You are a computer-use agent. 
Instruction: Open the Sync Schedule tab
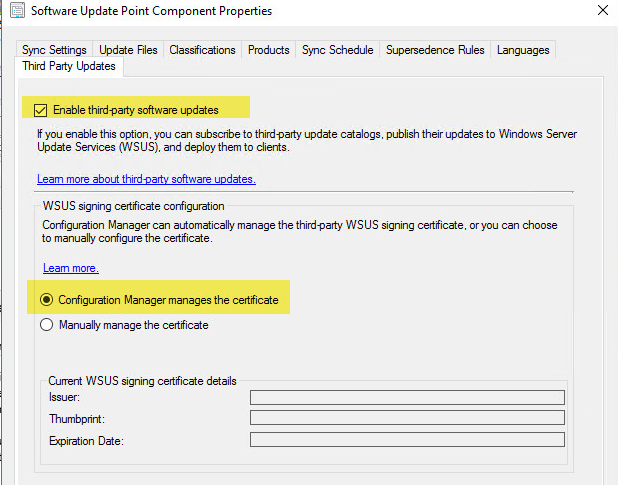337,50
